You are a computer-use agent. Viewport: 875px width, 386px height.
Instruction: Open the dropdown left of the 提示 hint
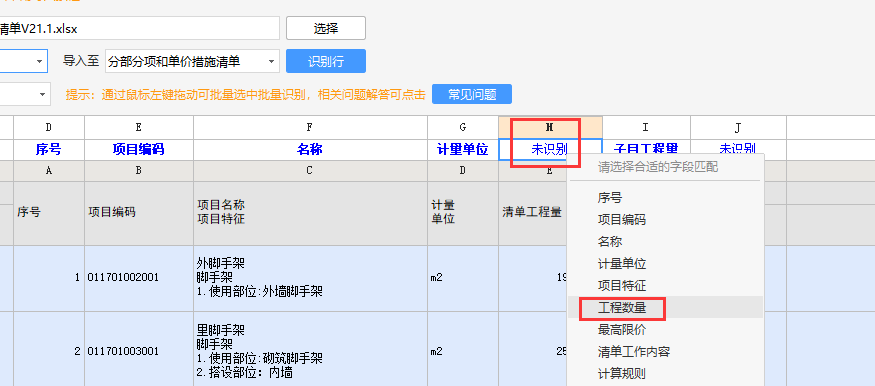[x=25, y=94]
